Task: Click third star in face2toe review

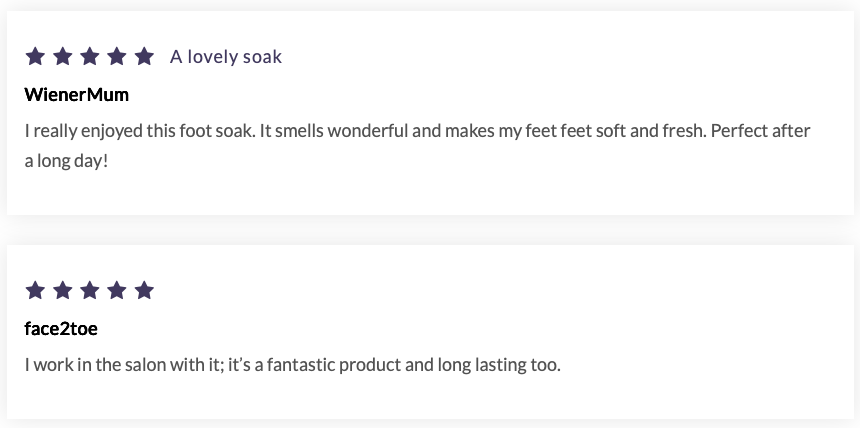Action: (90, 291)
